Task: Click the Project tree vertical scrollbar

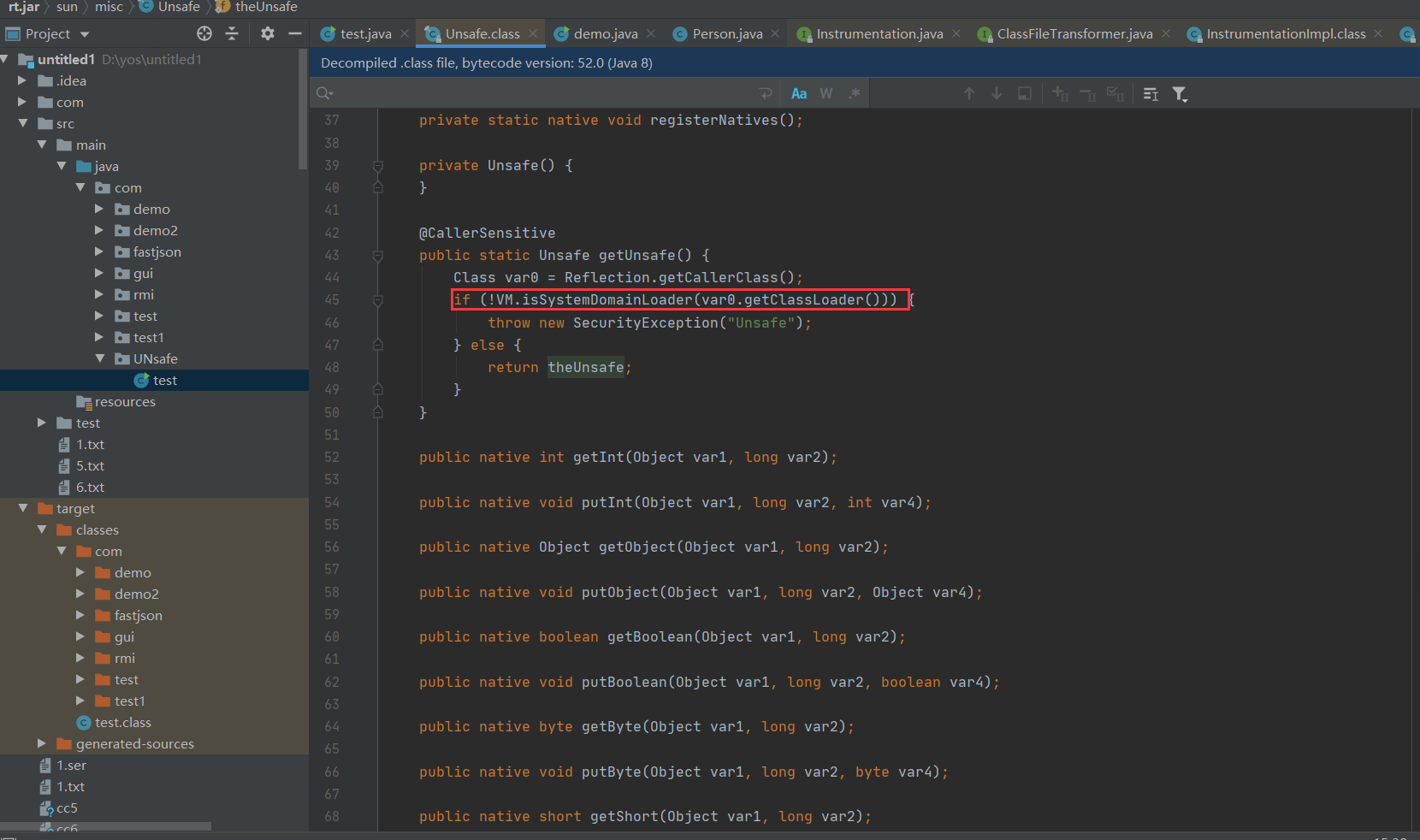Action: coord(303,109)
